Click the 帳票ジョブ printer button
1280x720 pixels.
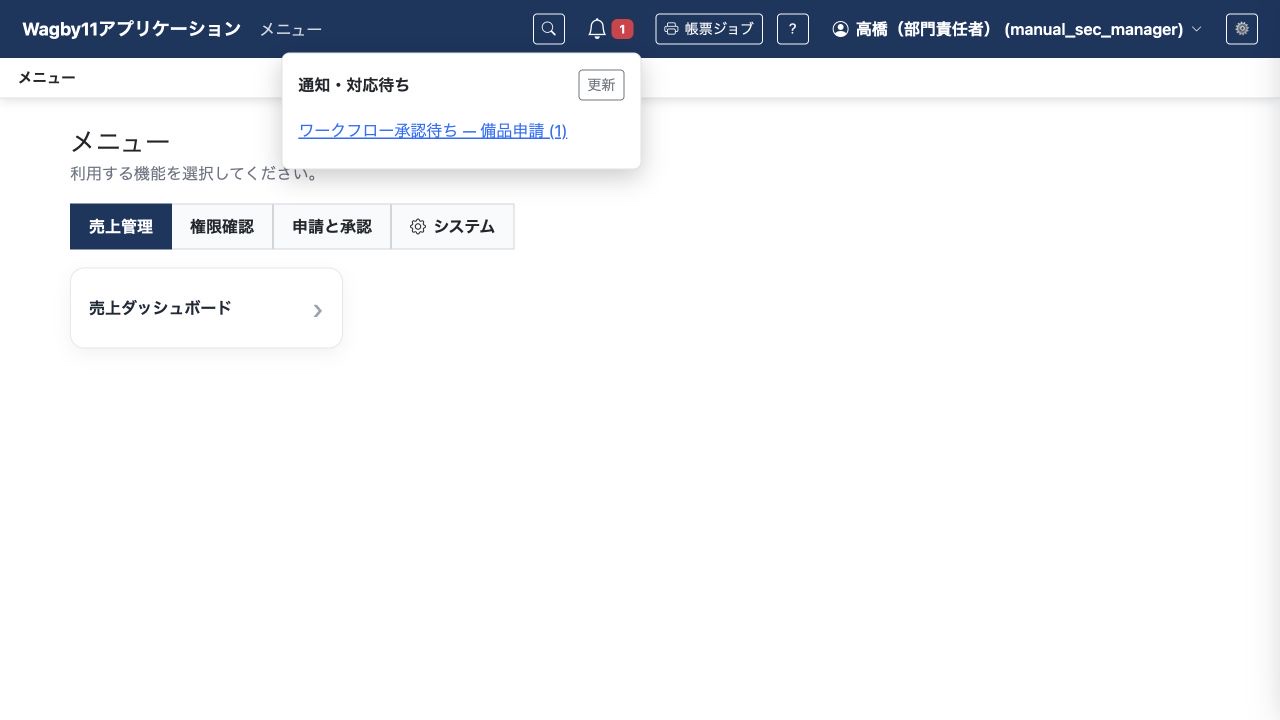click(x=709, y=29)
